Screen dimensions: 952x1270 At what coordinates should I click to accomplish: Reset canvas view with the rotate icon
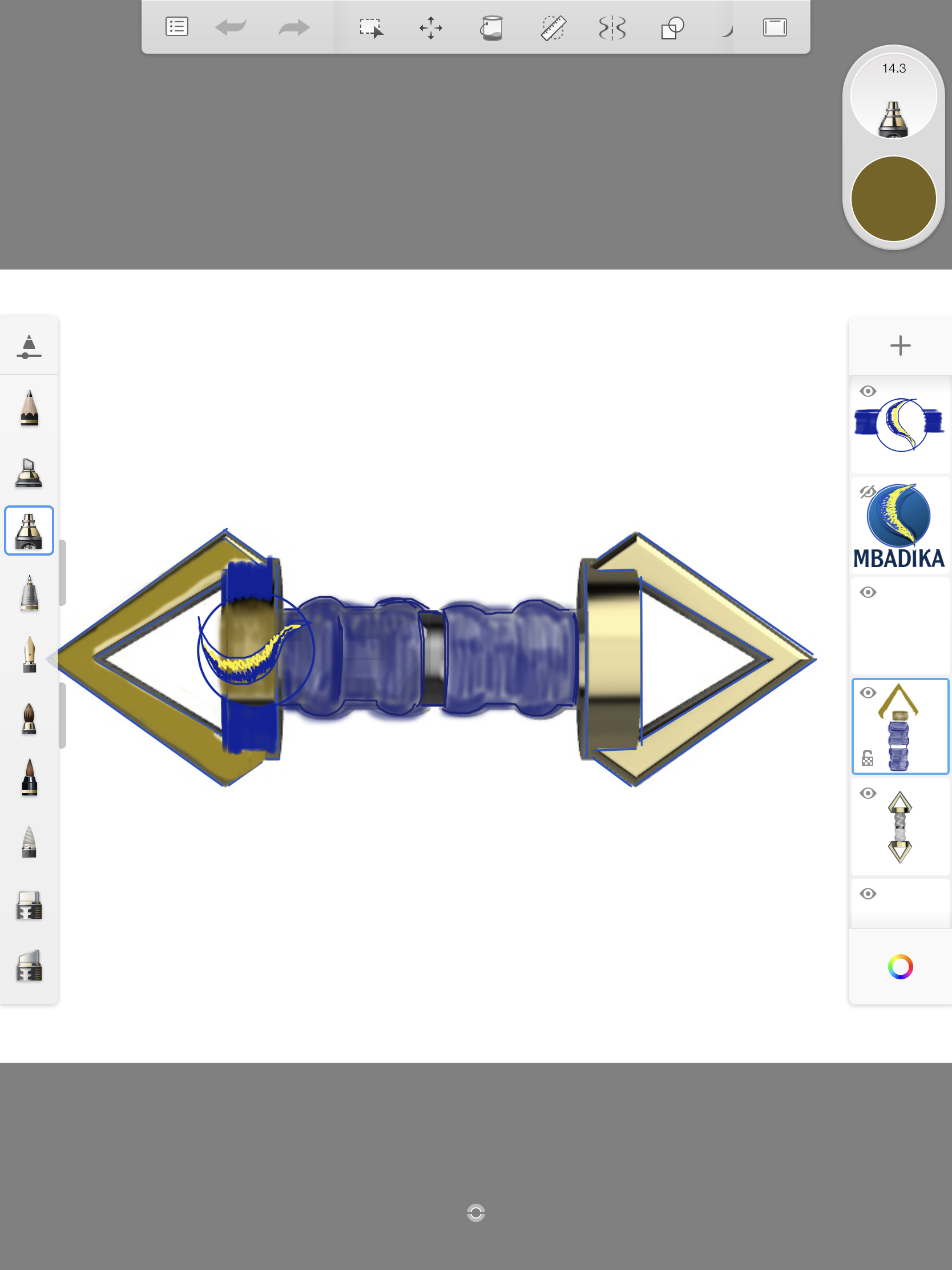[x=477, y=1212]
